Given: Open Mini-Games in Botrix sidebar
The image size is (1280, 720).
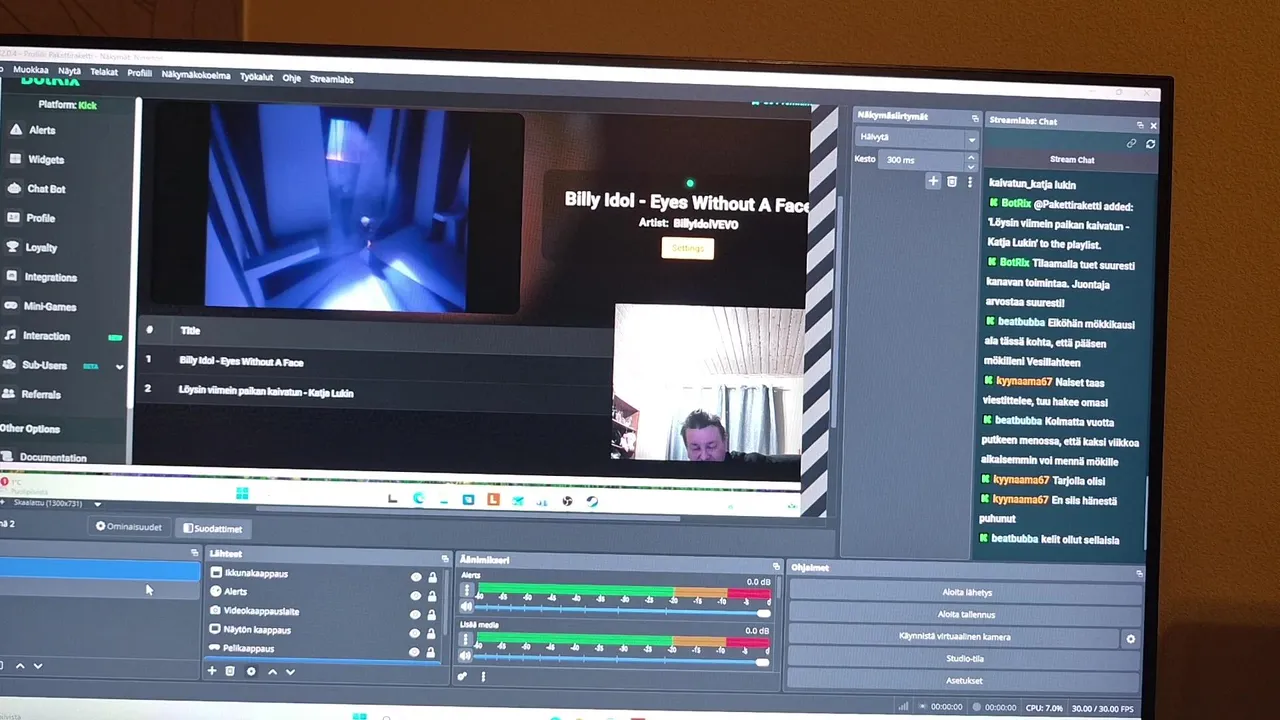Looking at the screenshot, I should 50,307.
